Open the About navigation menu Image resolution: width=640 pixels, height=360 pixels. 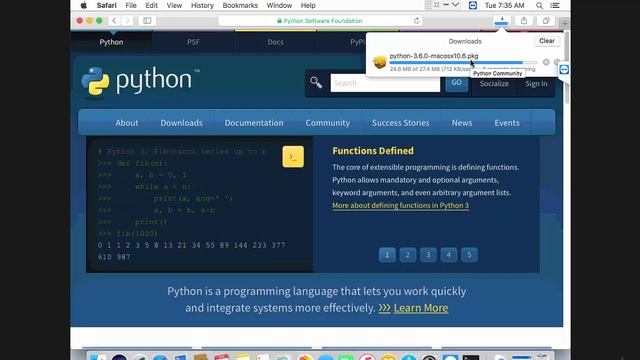click(127, 123)
